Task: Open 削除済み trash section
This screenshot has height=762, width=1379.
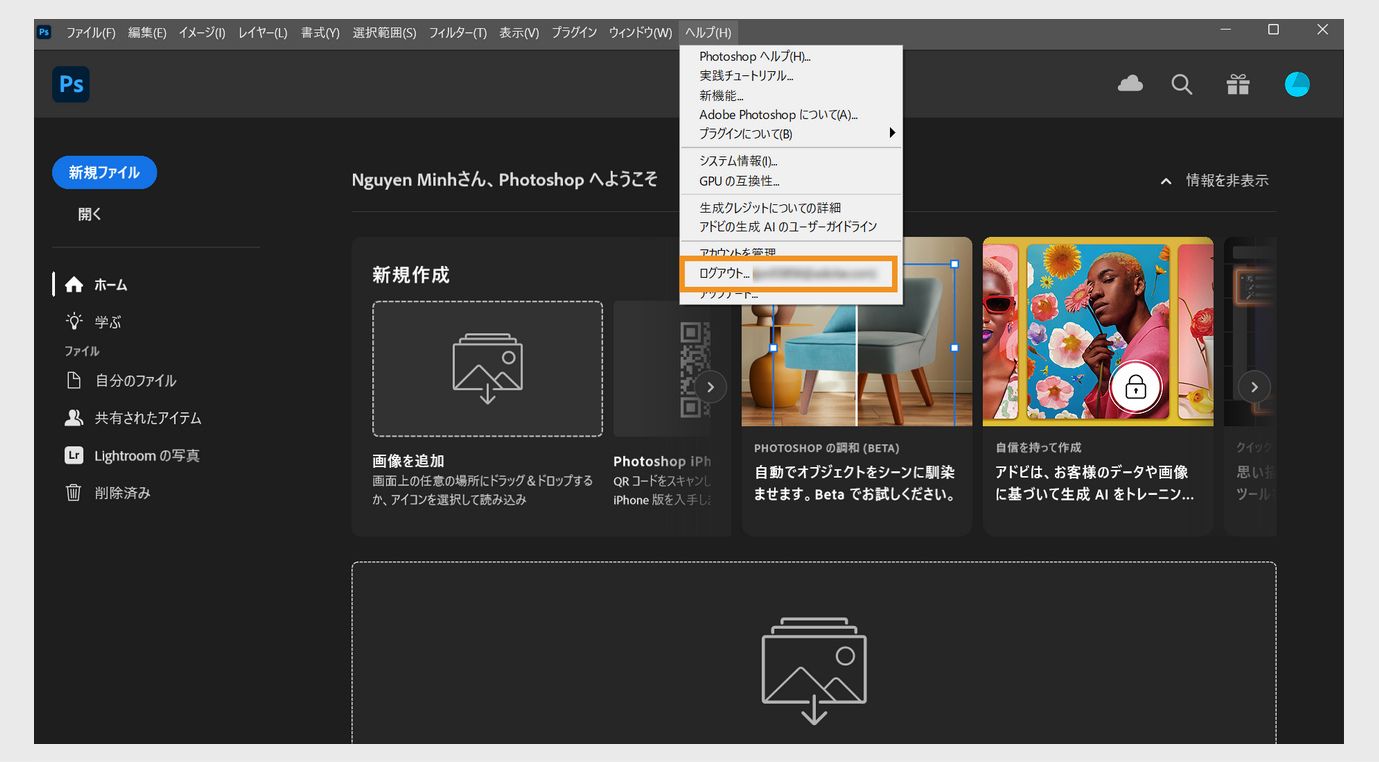Action: [x=108, y=493]
